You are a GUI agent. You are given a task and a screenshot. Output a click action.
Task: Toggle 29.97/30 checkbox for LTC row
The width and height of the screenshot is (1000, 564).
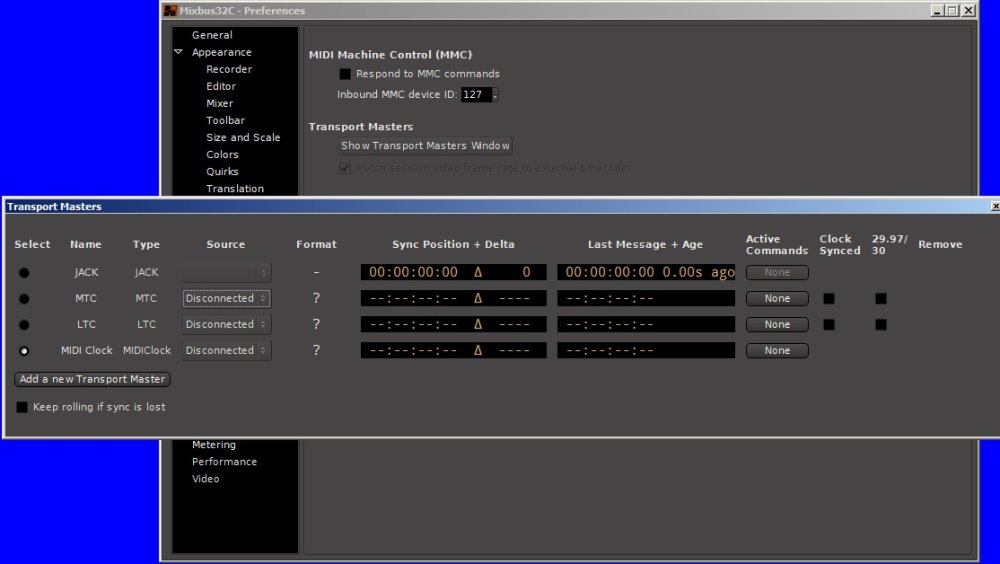(881, 325)
